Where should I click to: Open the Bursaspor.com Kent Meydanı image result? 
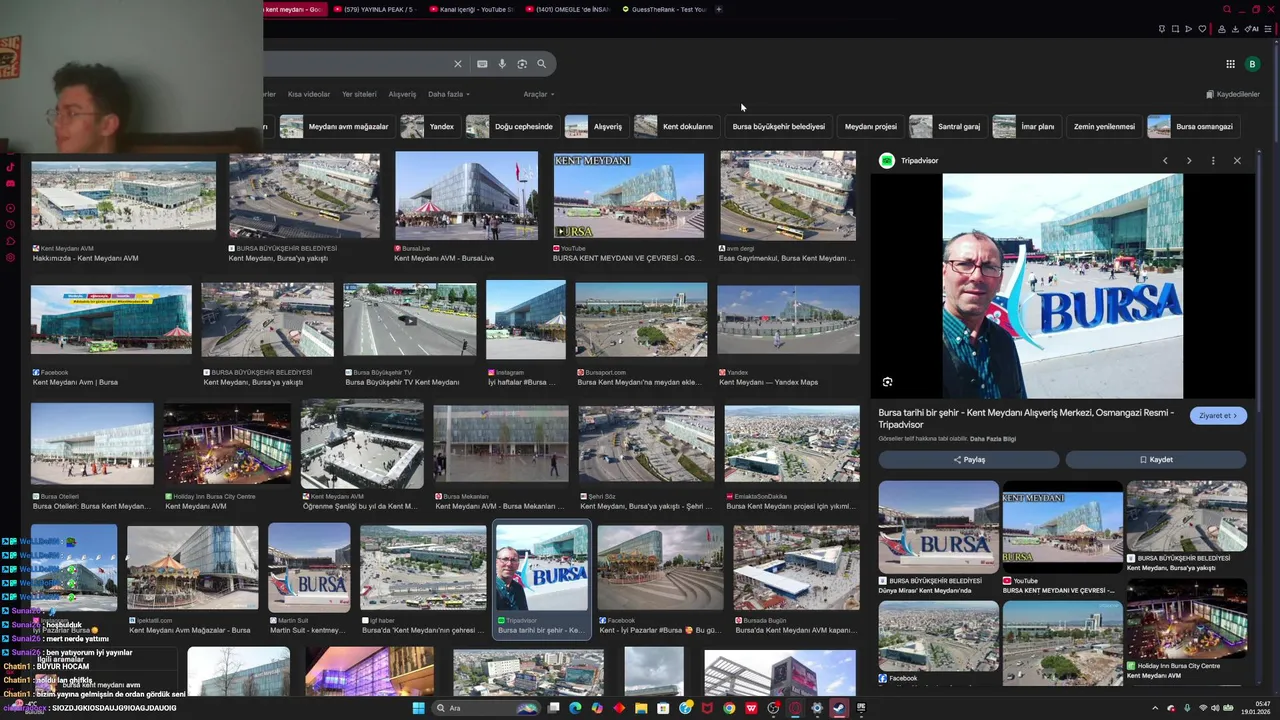pos(641,320)
